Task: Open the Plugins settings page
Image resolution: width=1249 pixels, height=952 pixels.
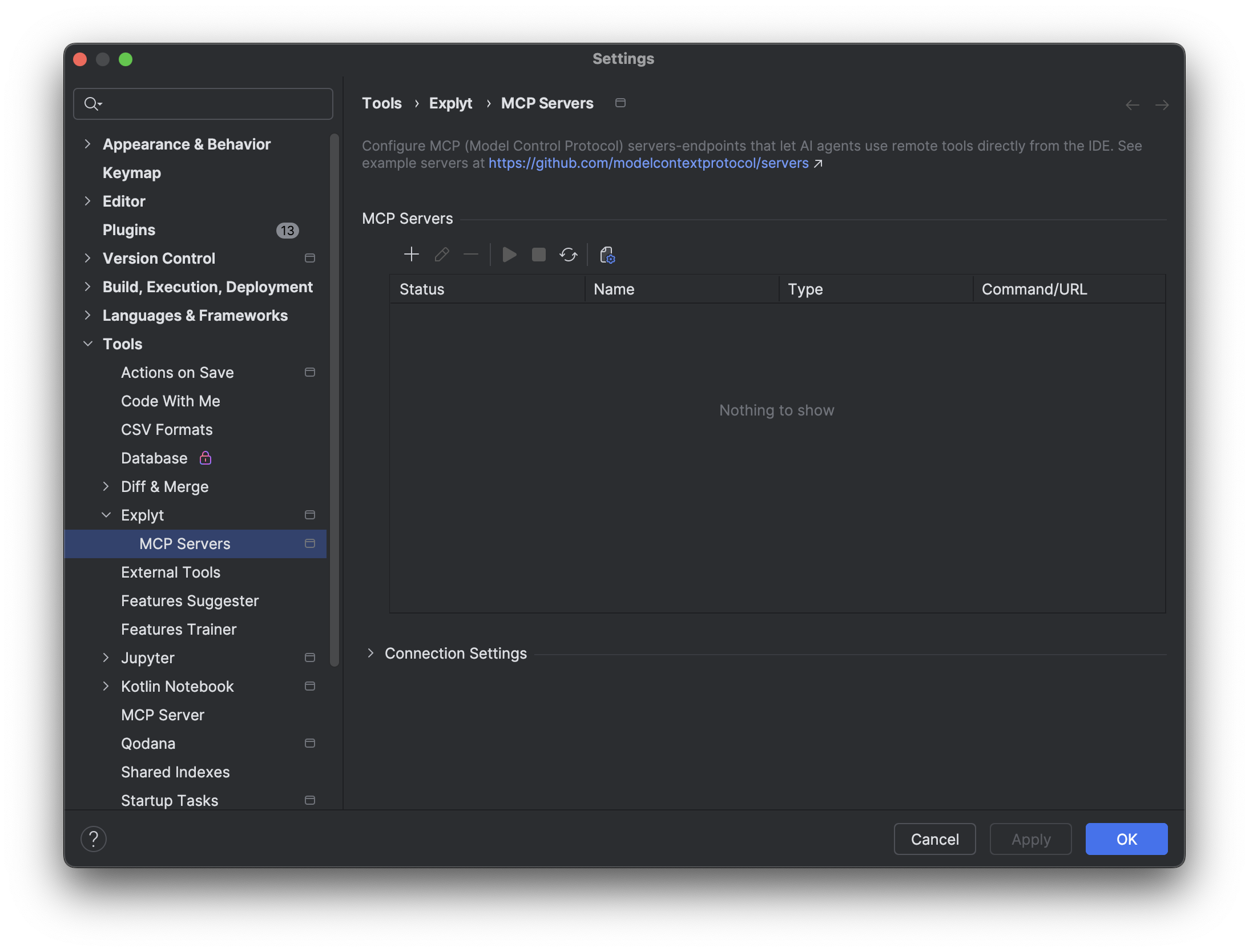Action: pyautogui.click(x=129, y=229)
